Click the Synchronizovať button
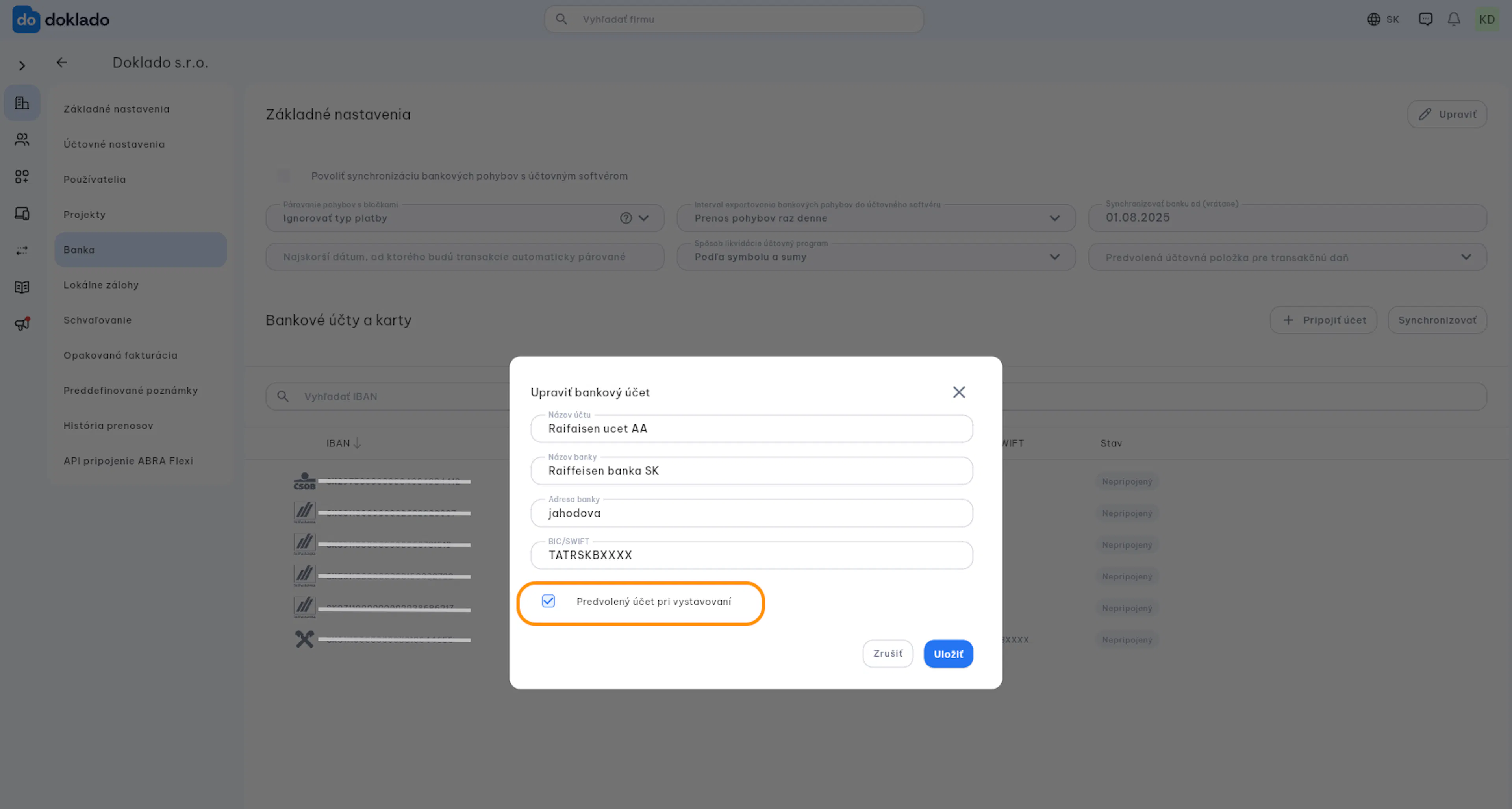The height and width of the screenshot is (809, 1512). tap(1437, 320)
